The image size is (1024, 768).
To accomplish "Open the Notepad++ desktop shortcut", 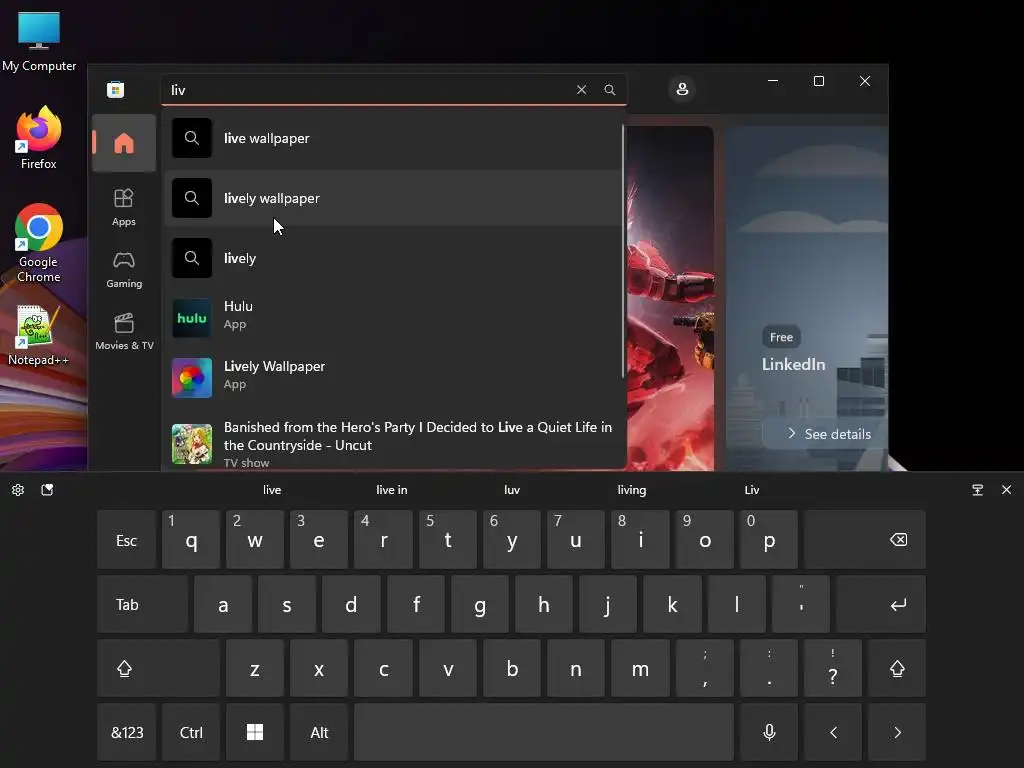I will coord(38,336).
